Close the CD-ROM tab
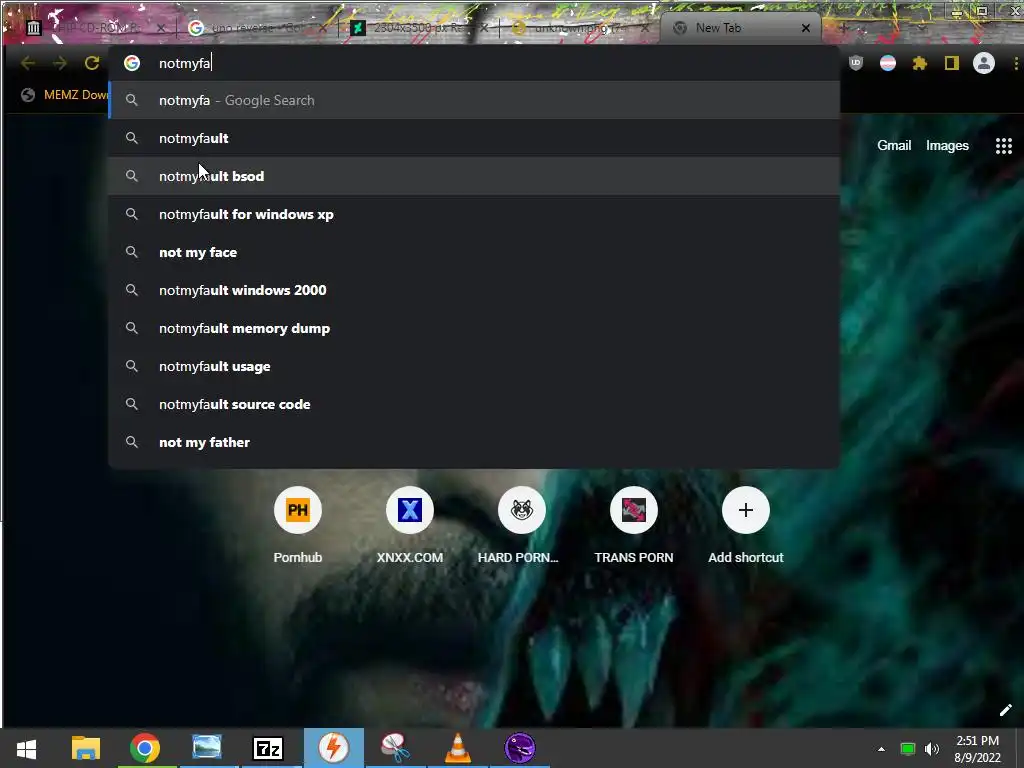 pos(161,28)
